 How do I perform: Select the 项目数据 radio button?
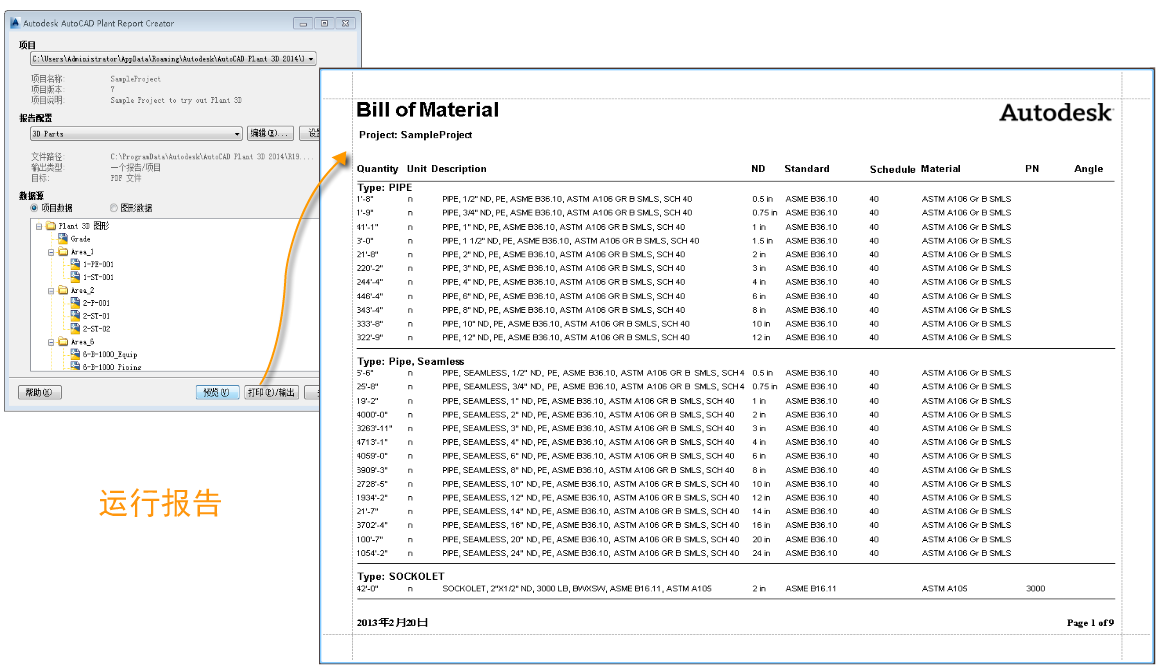pyautogui.click(x=34, y=208)
